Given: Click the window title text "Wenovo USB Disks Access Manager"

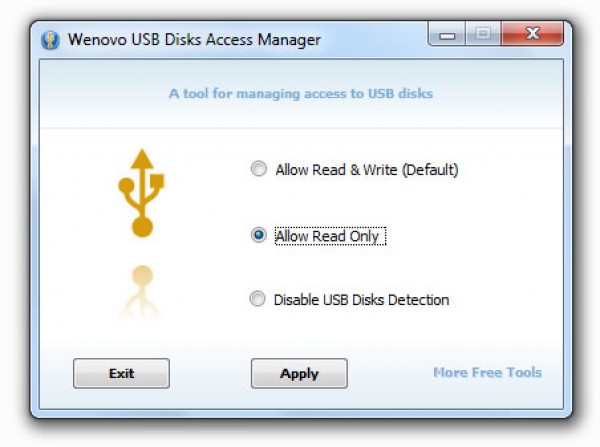Looking at the screenshot, I should point(194,41).
